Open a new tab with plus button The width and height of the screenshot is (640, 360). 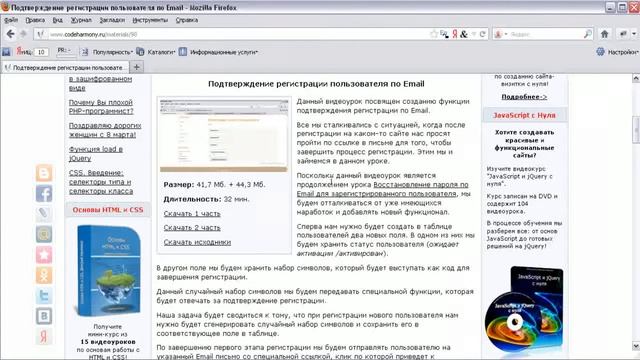tap(137, 67)
